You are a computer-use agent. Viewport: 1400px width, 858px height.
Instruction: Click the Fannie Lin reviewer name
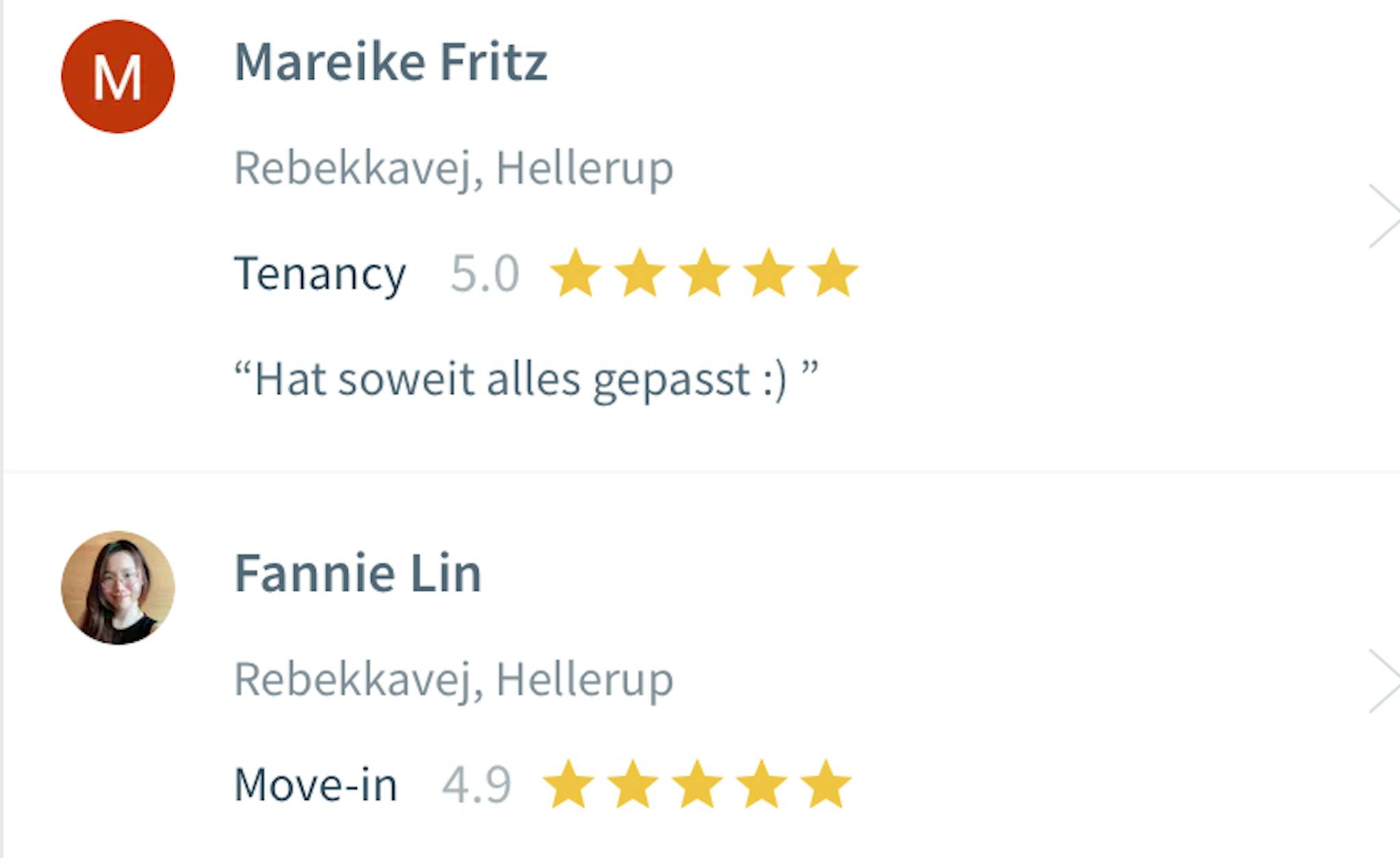(358, 573)
